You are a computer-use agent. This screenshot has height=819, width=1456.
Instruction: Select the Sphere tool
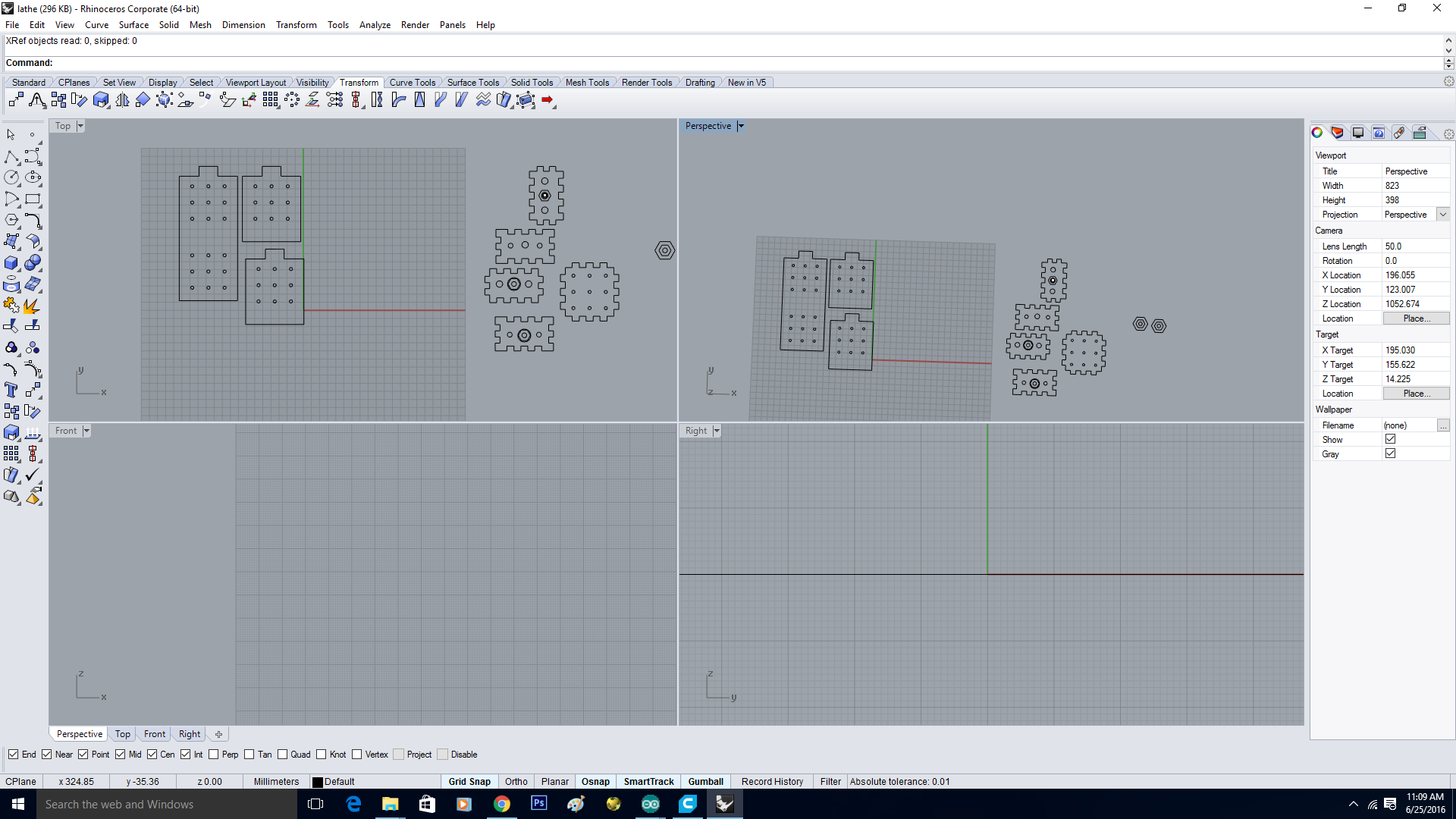33,263
